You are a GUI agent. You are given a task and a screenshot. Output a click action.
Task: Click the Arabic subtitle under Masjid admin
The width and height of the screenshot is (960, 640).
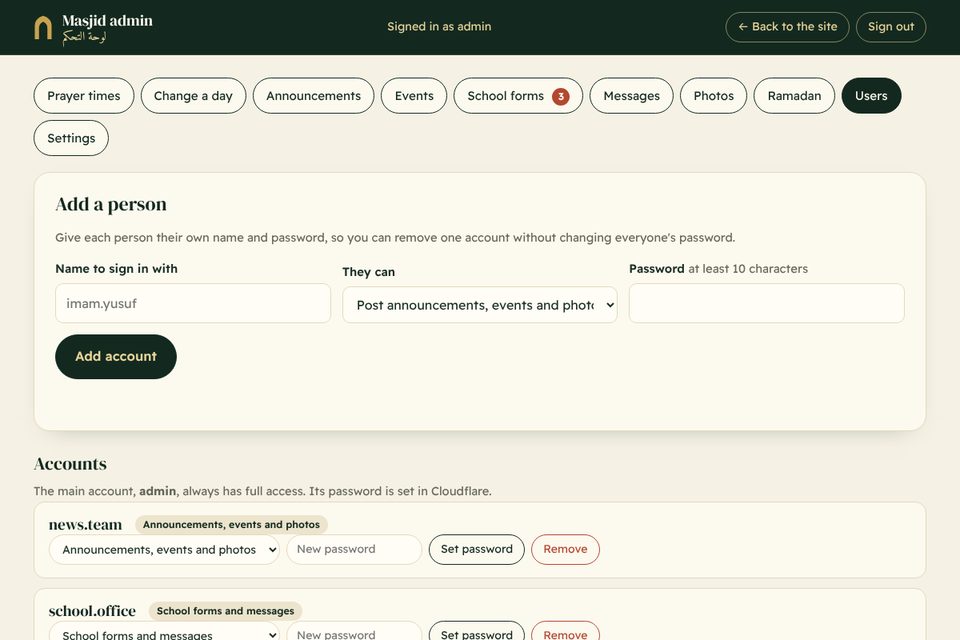click(x=84, y=37)
